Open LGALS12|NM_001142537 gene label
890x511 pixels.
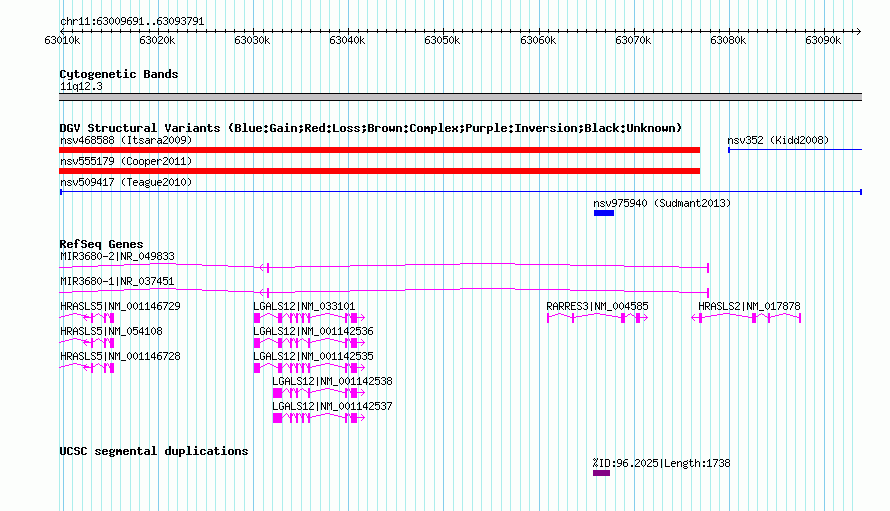coord(332,406)
